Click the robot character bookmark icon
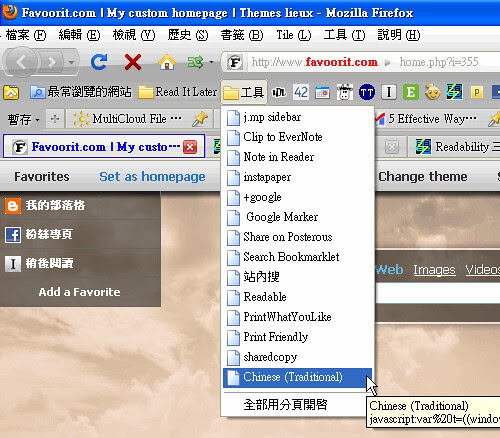The height and width of the screenshot is (438, 500). [x=345, y=92]
